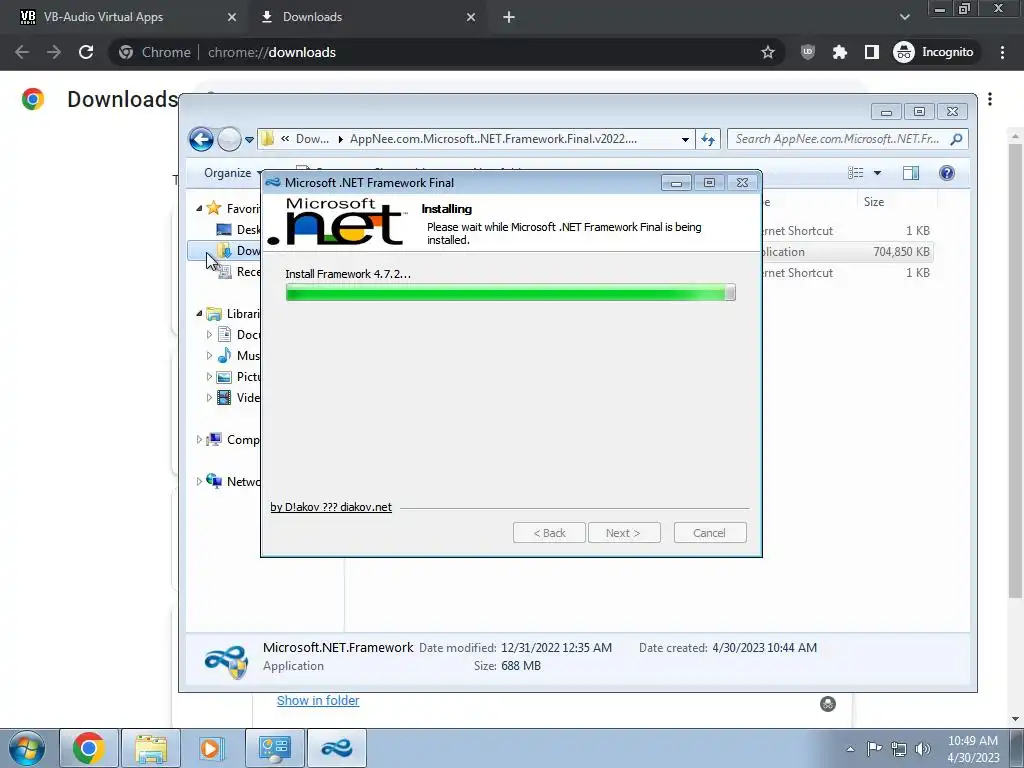Select the 704,850 KB application file row
The height and width of the screenshot is (768, 1024).
click(x=847, y=251)
